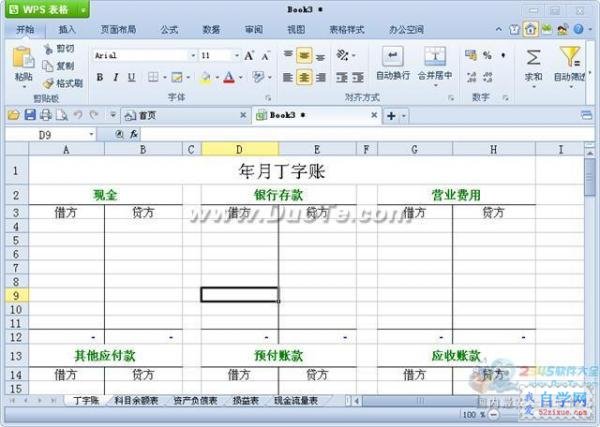Image resolution: width=600 pixels, height=427 pixels.
Task: Click the increase indent icon
Action: [358, 78]
